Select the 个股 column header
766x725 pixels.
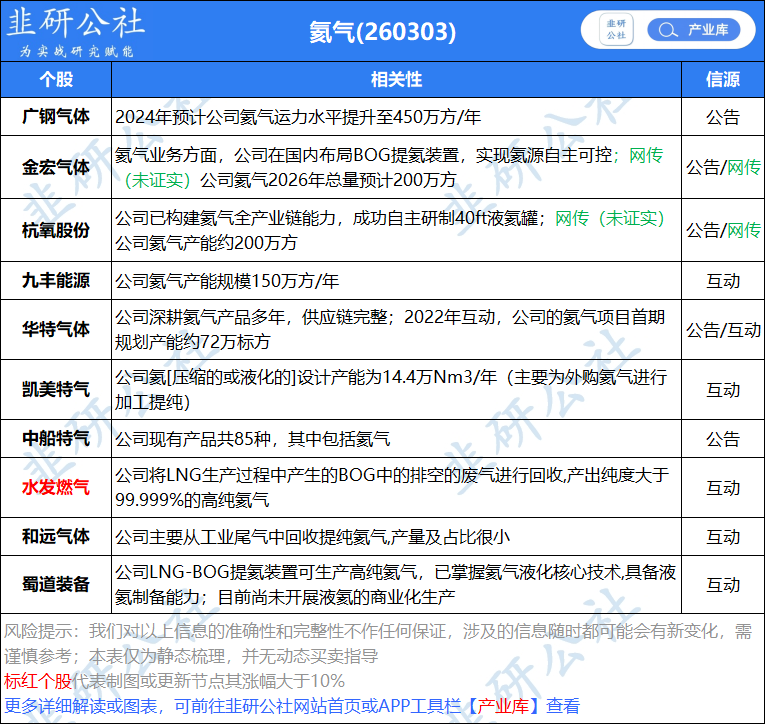56,79
